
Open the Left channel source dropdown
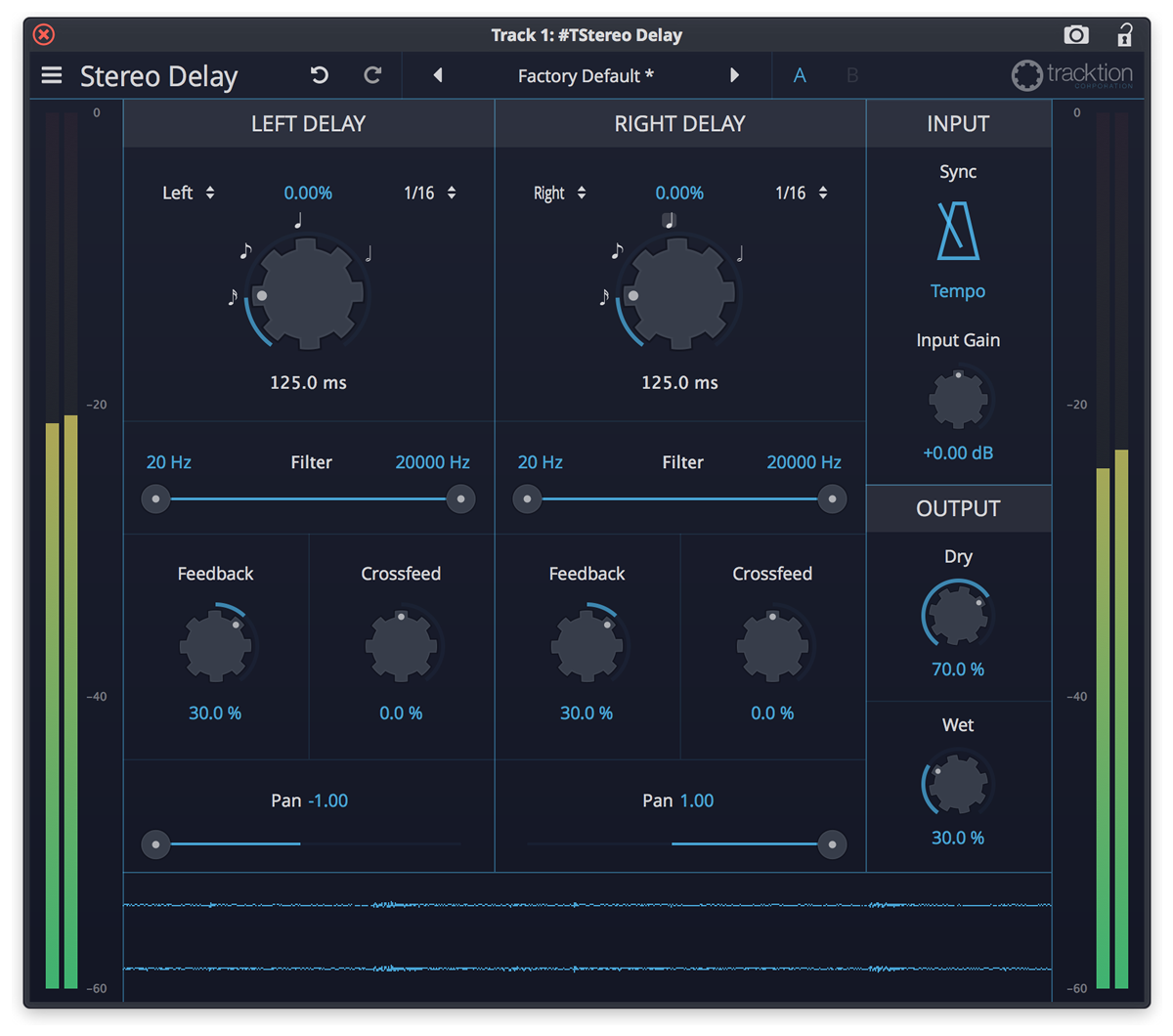click(188, 193)
